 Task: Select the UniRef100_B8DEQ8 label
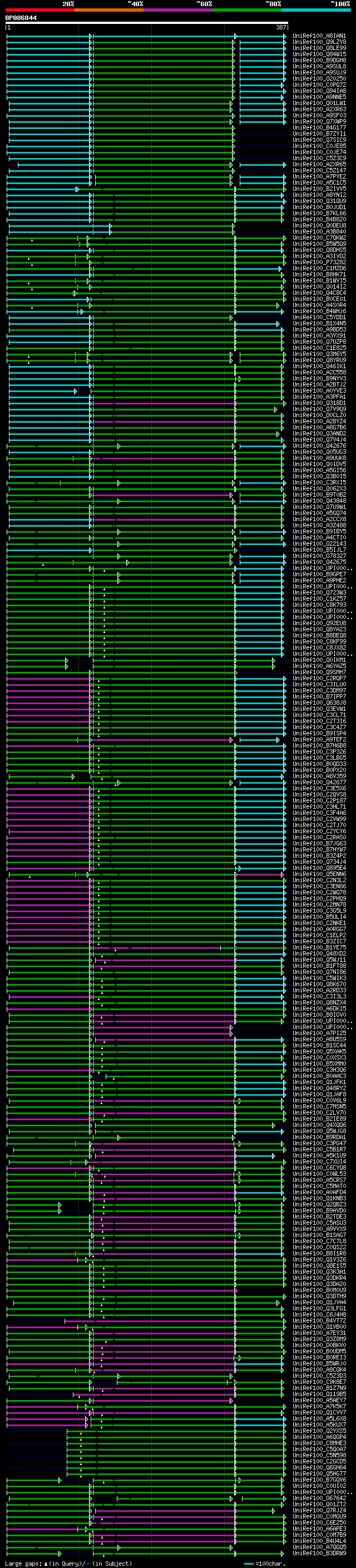[319, 635]
